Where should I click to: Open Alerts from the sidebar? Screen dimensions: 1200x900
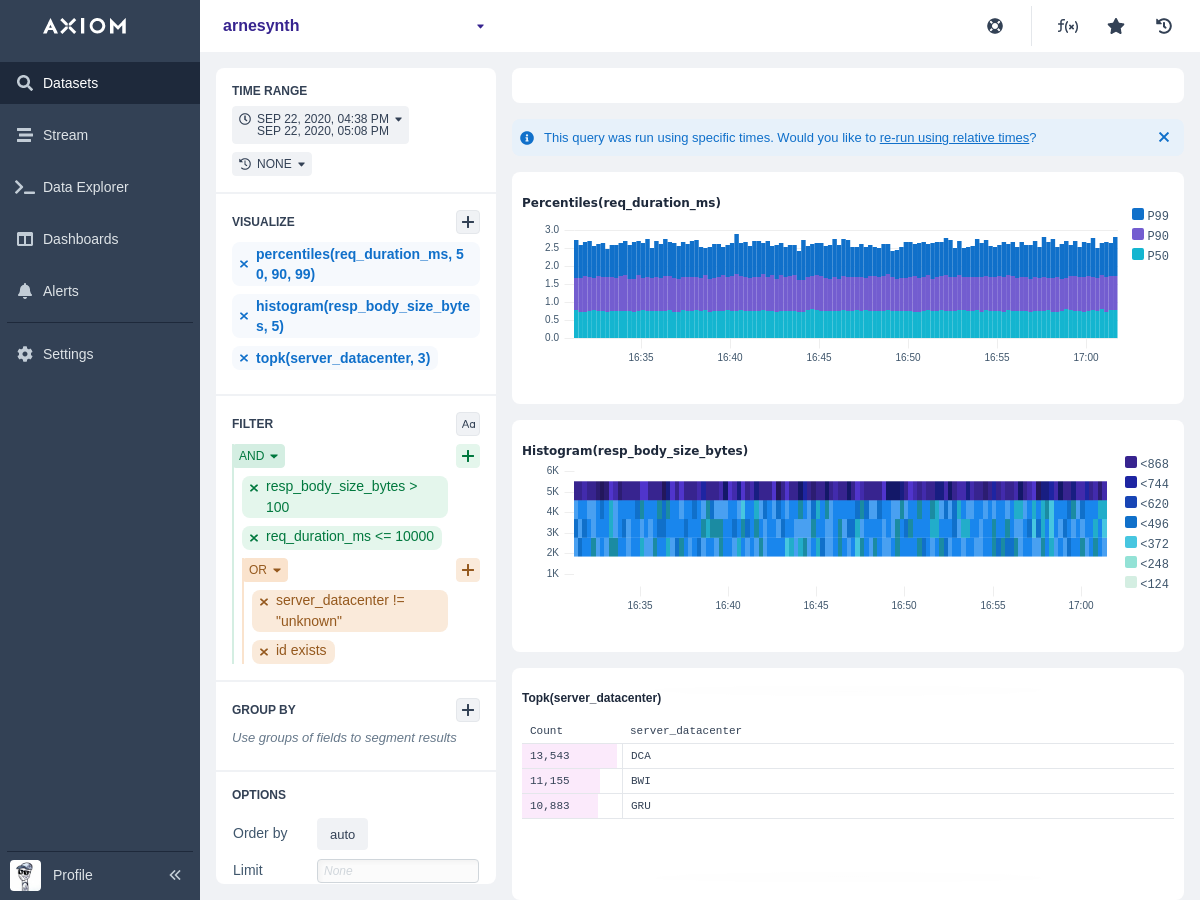click(60, 291)
